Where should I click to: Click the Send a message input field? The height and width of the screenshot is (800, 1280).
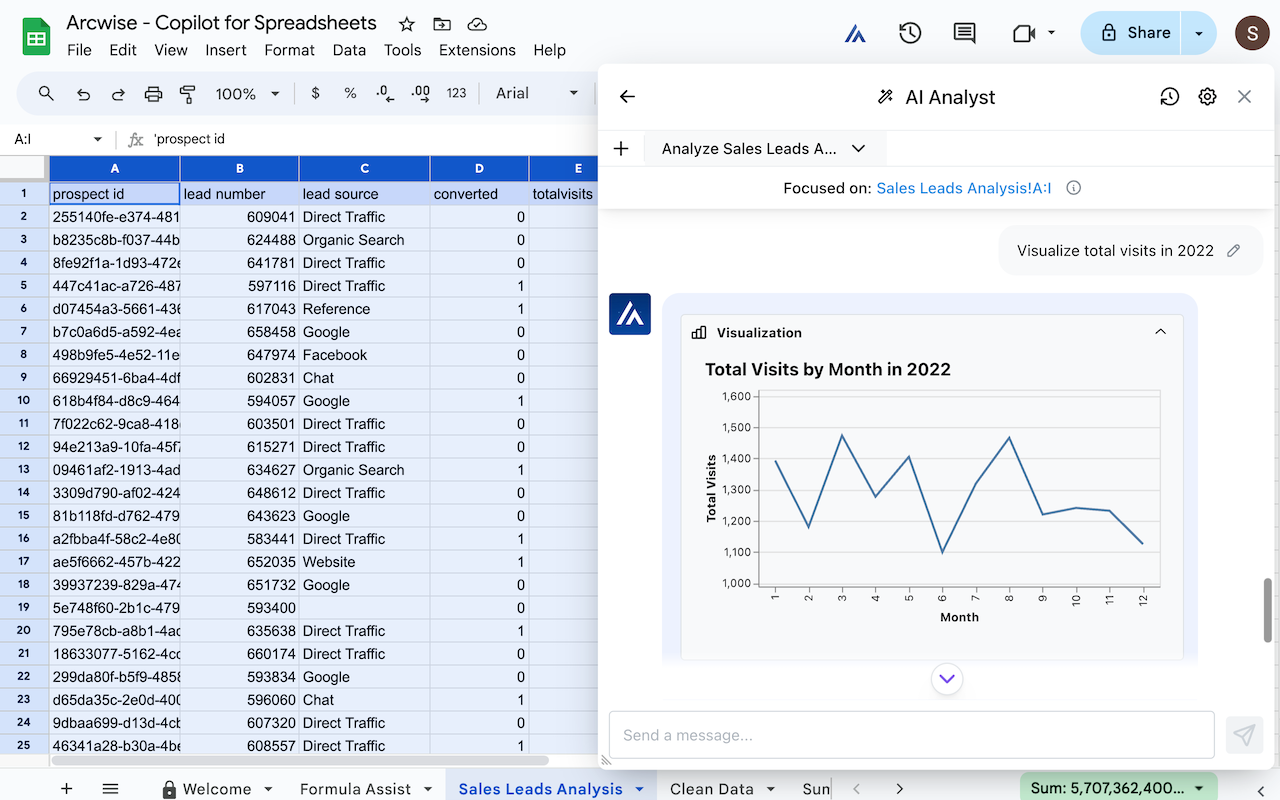point(911,735)
